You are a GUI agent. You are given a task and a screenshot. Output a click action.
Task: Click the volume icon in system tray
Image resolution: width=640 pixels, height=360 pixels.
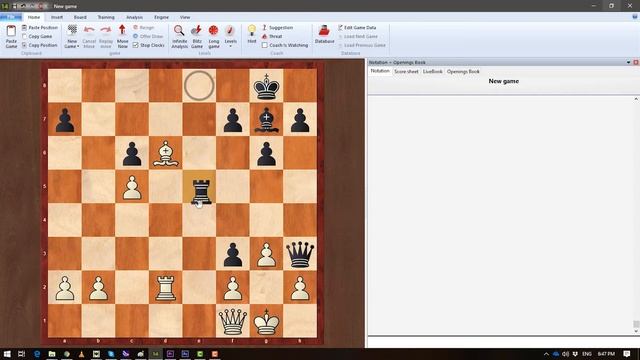(x=565, y=354)
